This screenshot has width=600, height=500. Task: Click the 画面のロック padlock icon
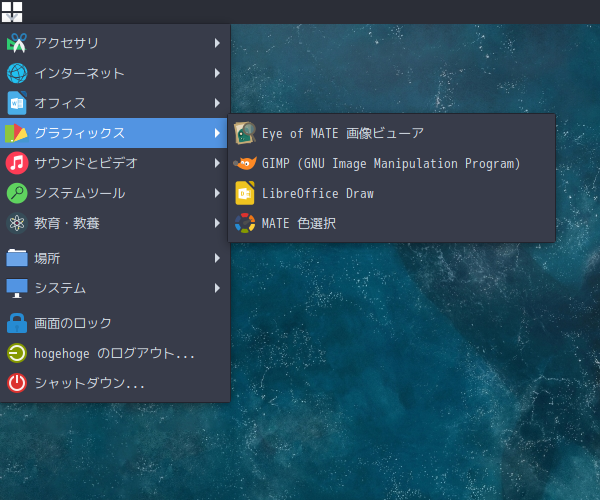tap(17, 323)
